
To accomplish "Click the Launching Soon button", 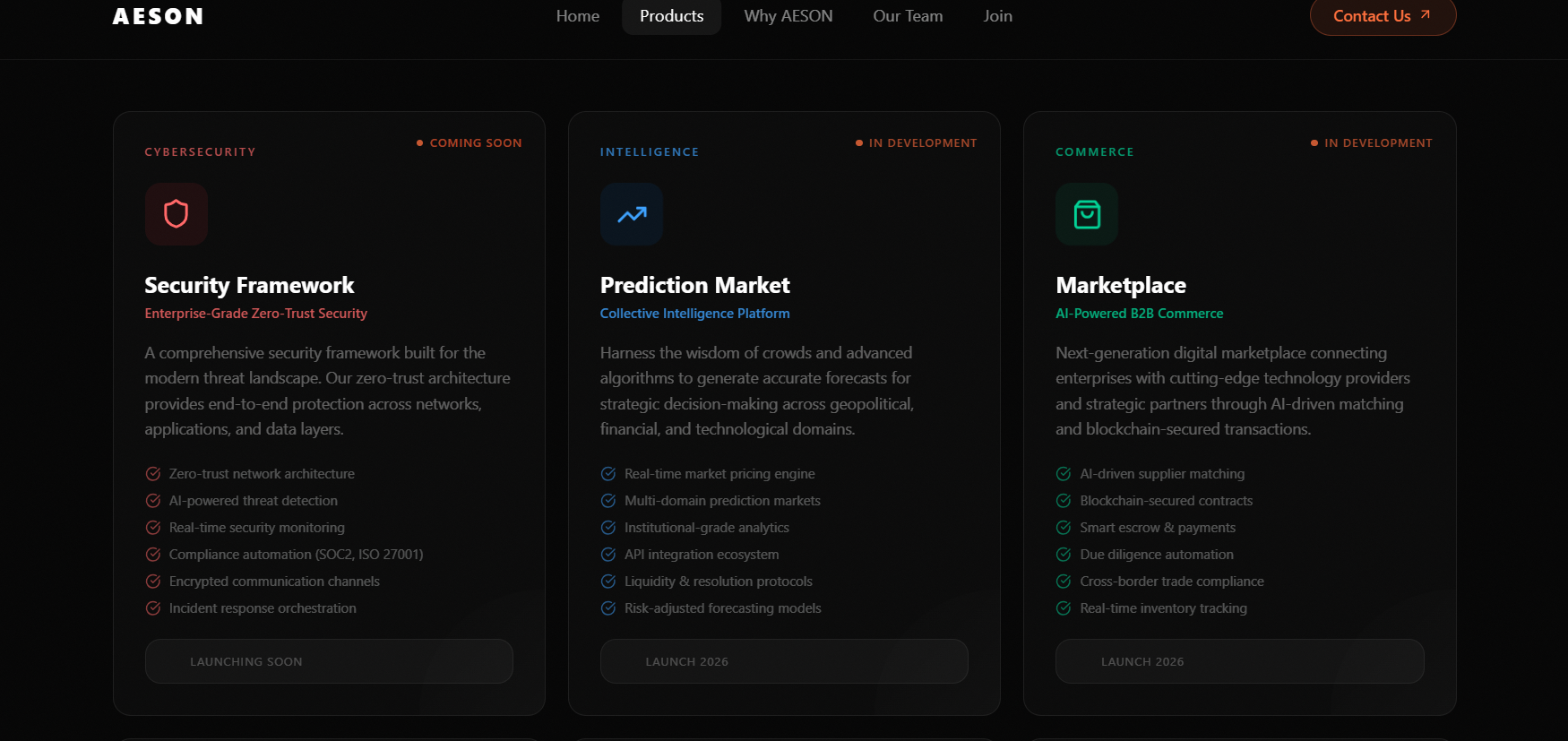I will click(329, 661).
